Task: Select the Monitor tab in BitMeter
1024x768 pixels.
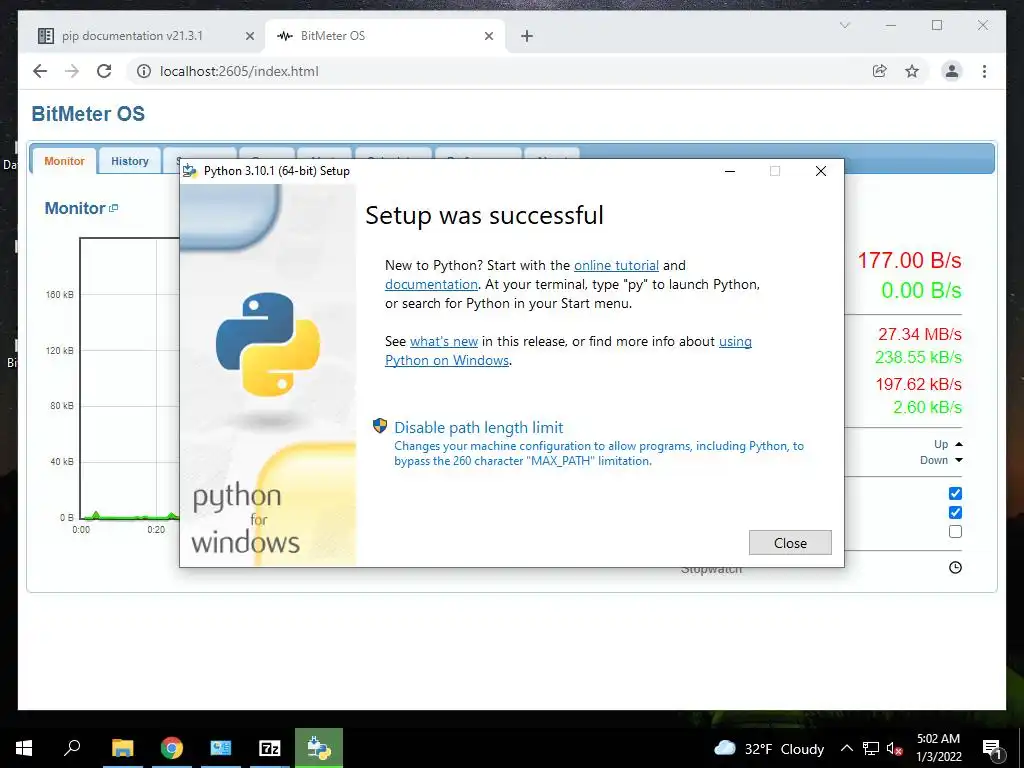Action: point(64,161)
